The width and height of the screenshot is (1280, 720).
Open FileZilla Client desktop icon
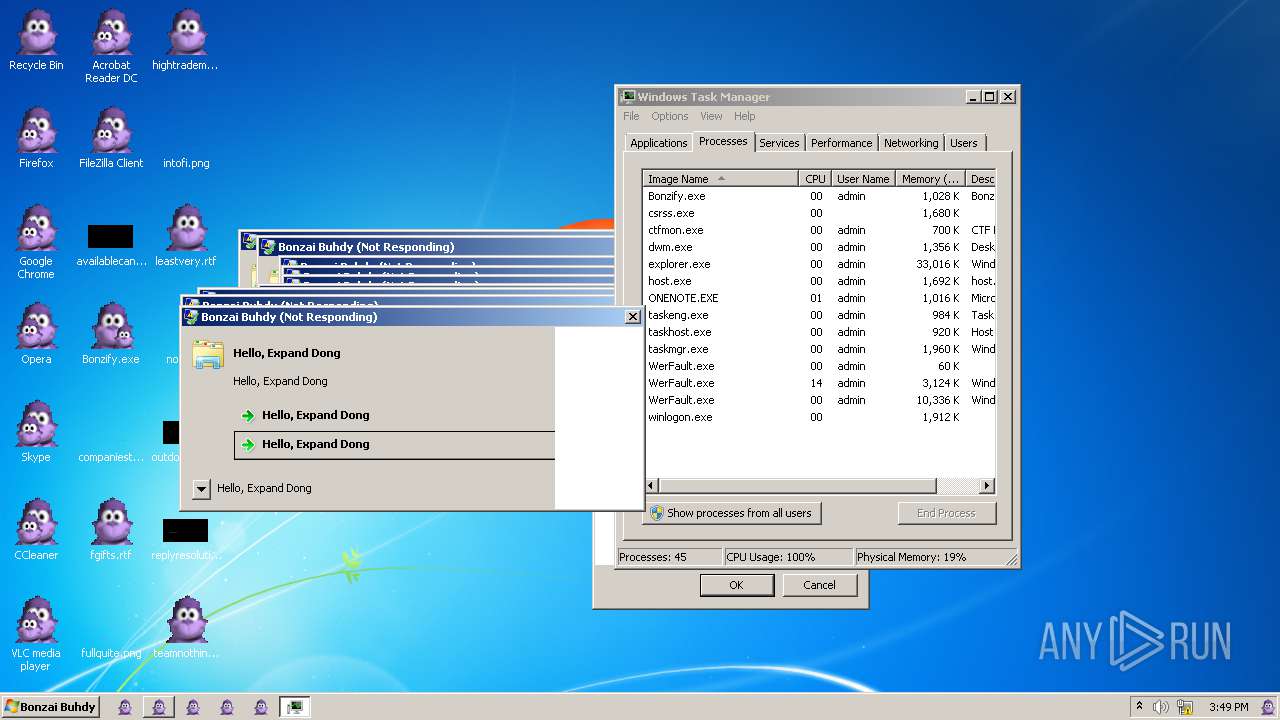(111, 138)
